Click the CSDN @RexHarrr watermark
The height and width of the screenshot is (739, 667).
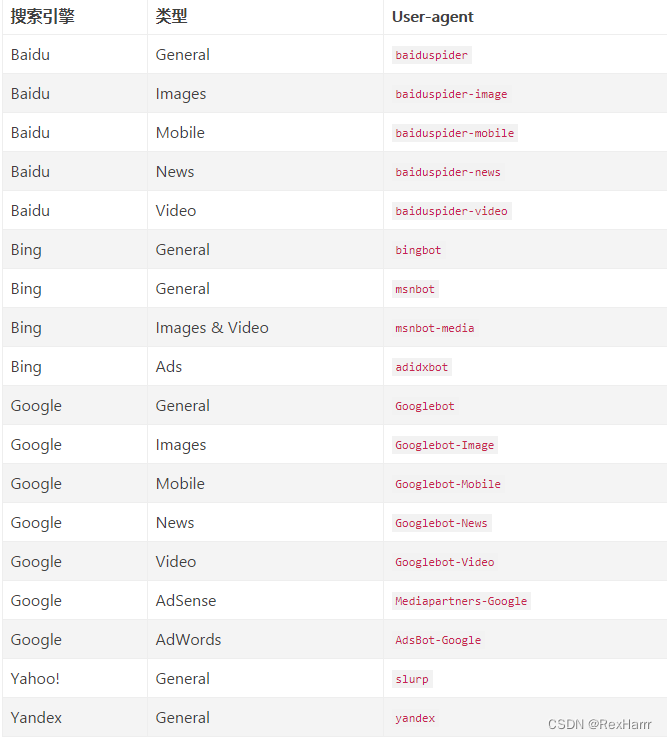click(x=599, y=724)
